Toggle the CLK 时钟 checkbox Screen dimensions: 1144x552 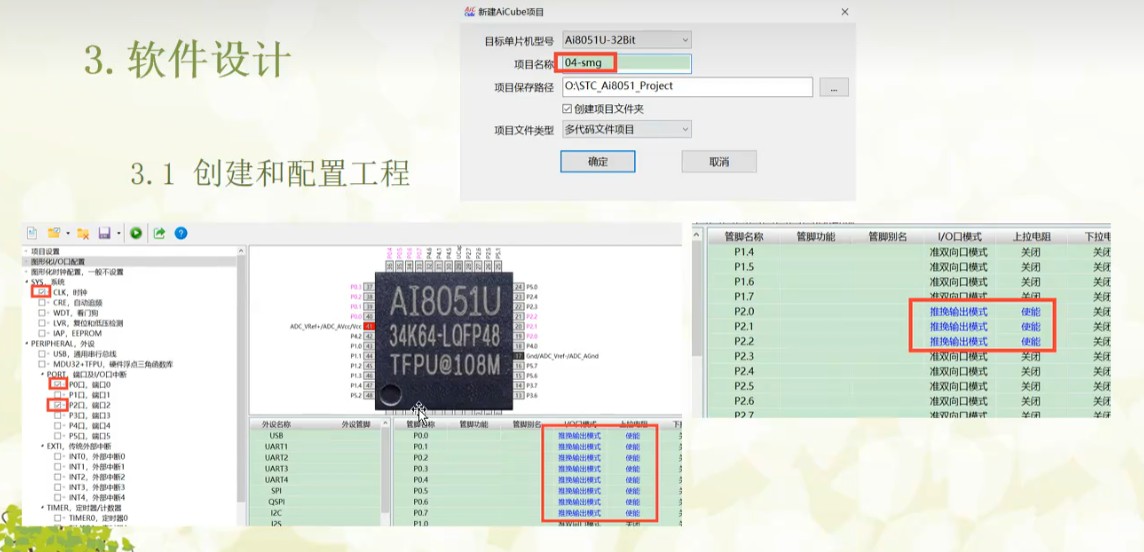point(43,292)
